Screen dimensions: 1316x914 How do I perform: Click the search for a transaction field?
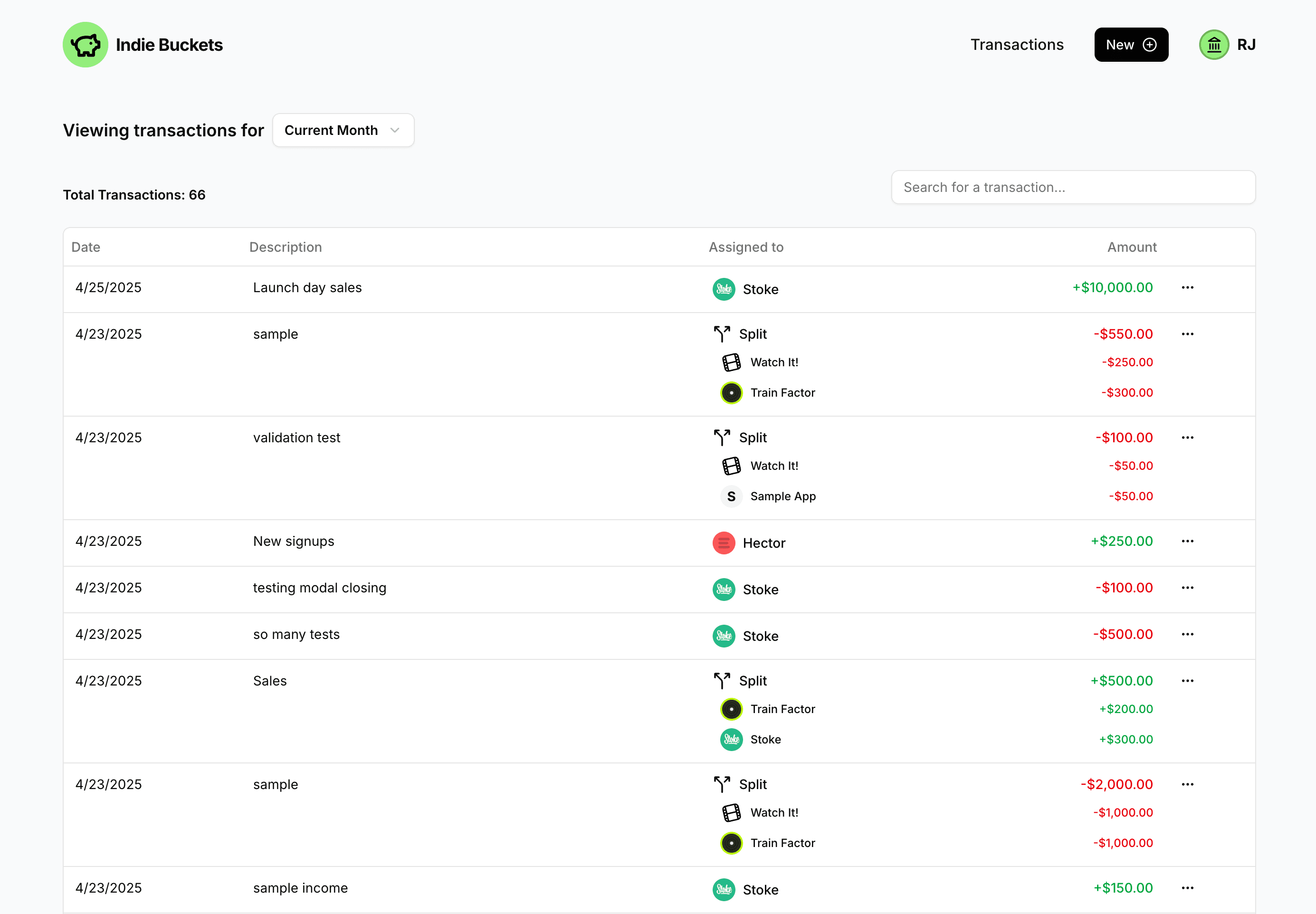coord(1073,187)
